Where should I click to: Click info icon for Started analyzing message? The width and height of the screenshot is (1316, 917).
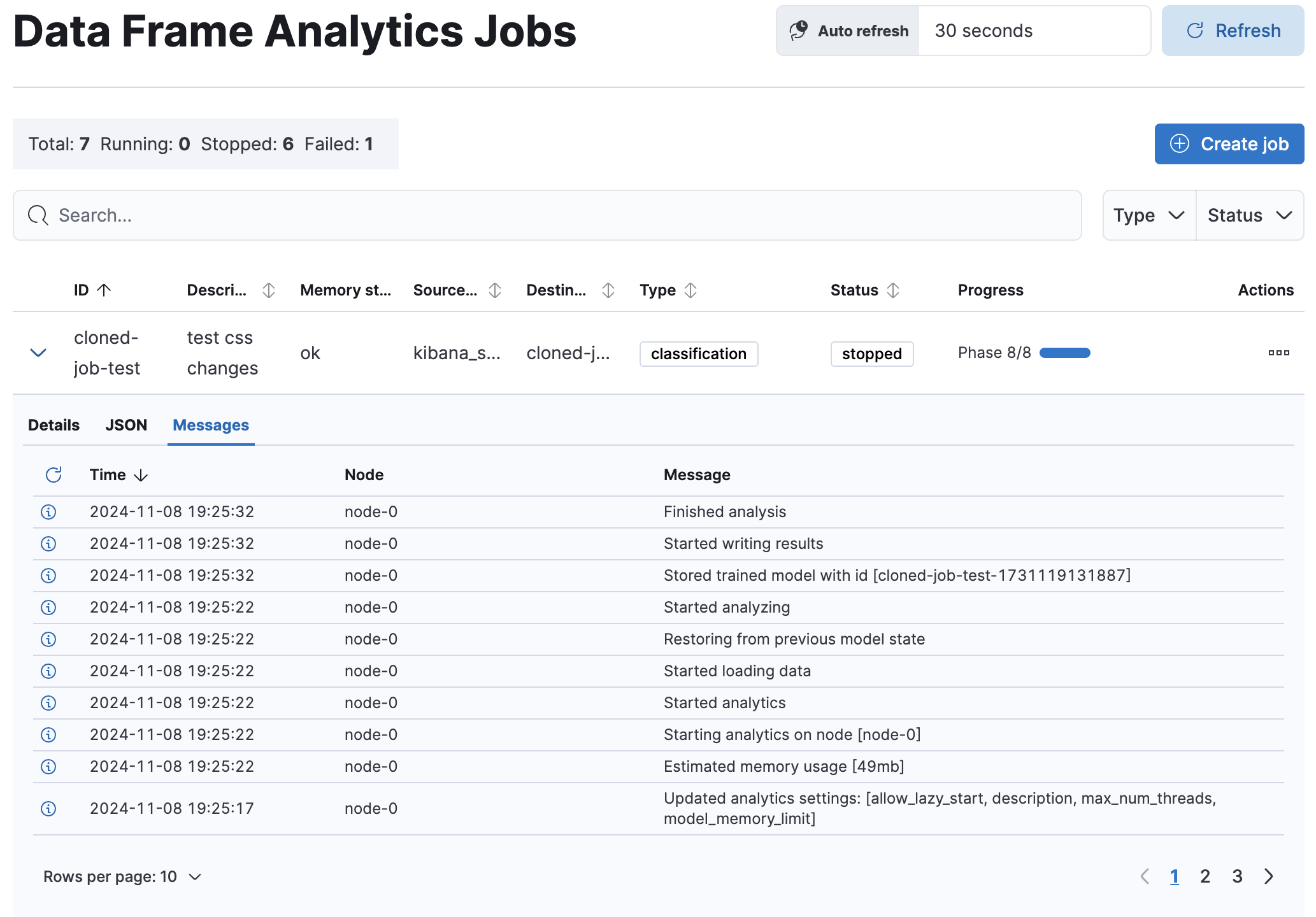pyautogui.click(x=48, y=608)
